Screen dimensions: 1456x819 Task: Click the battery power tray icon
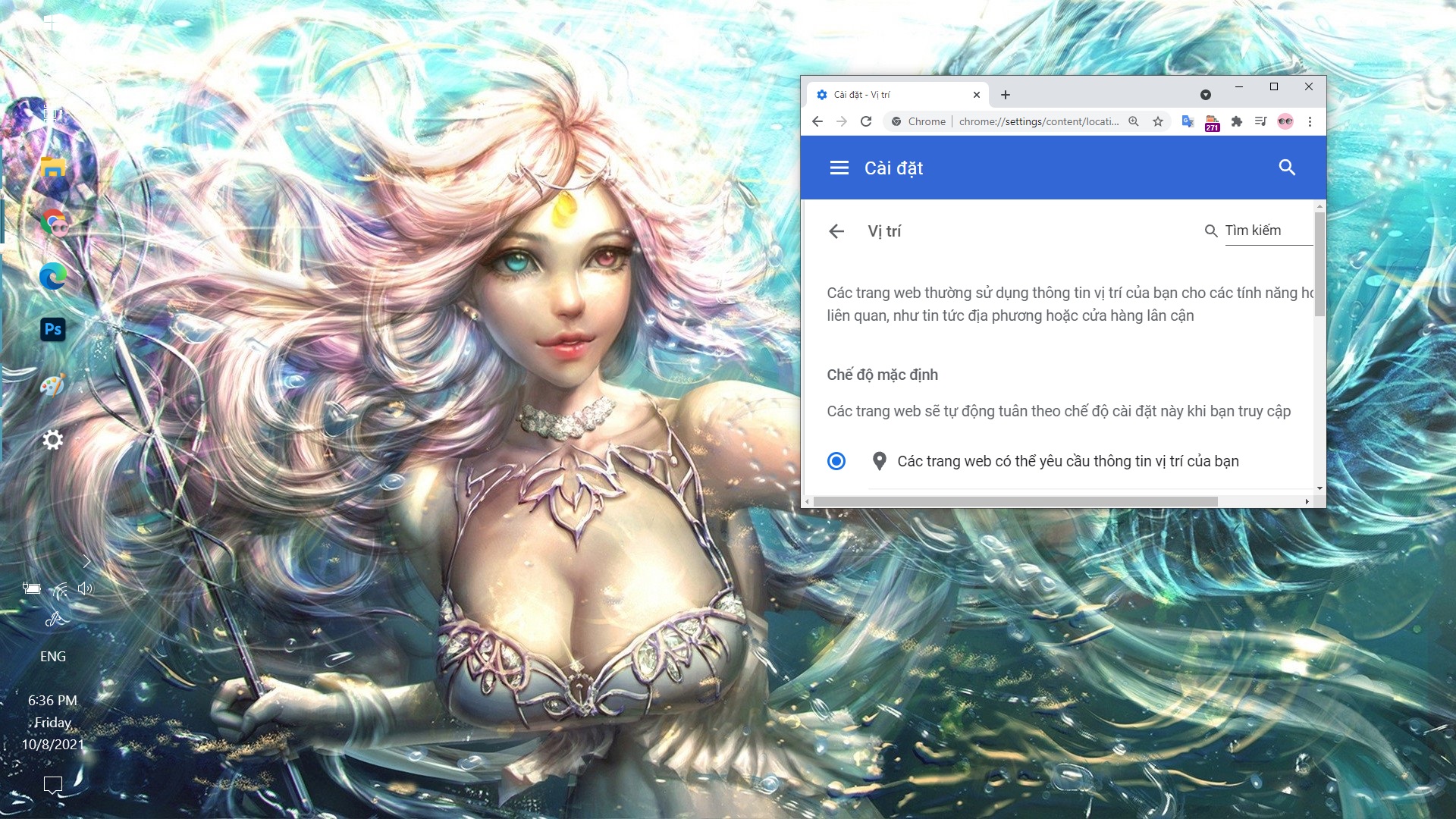(x=31, y=588)
